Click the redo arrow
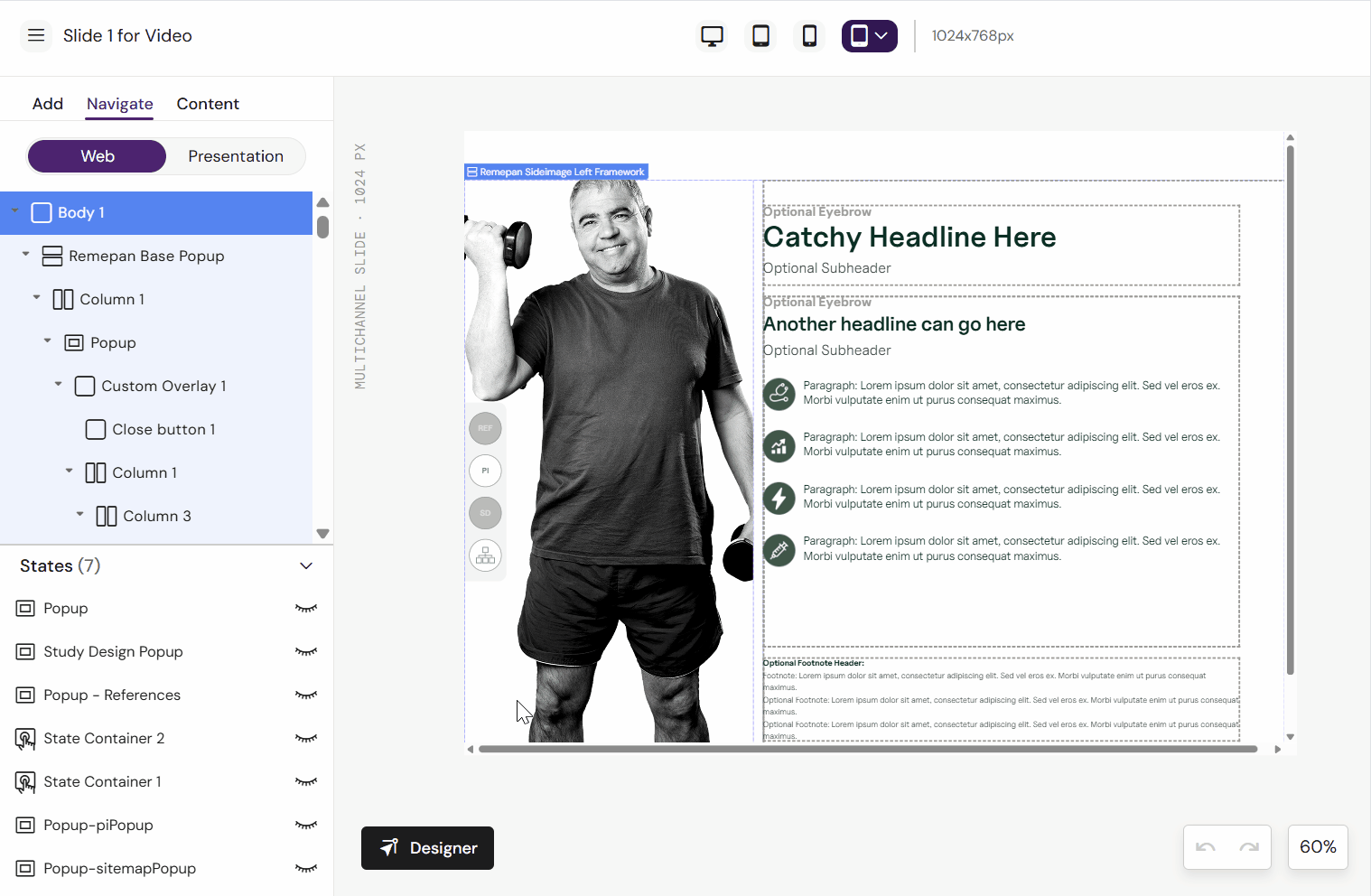1371x896 pixels. 1249,847
